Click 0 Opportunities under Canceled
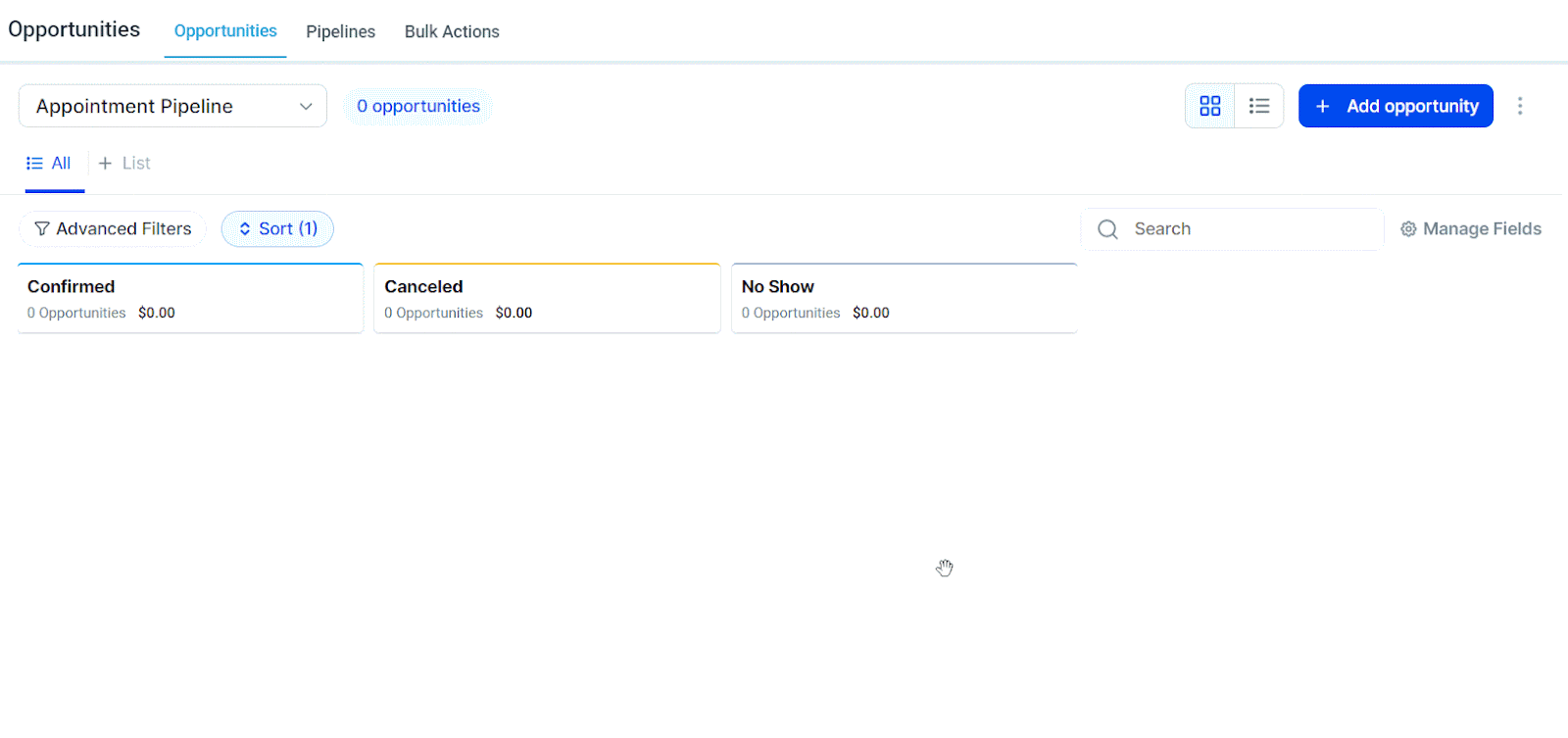The image size is (1568, 738). 434,313
